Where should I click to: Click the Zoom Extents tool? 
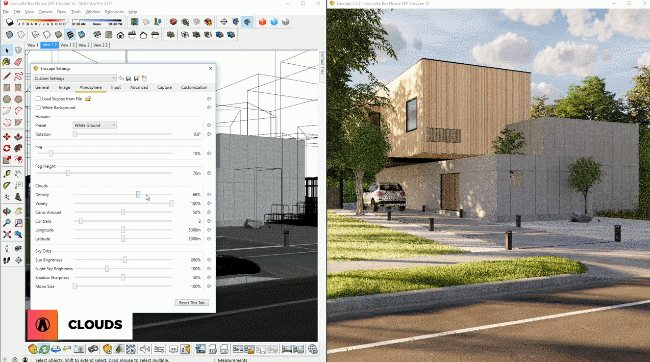[7, 235]
